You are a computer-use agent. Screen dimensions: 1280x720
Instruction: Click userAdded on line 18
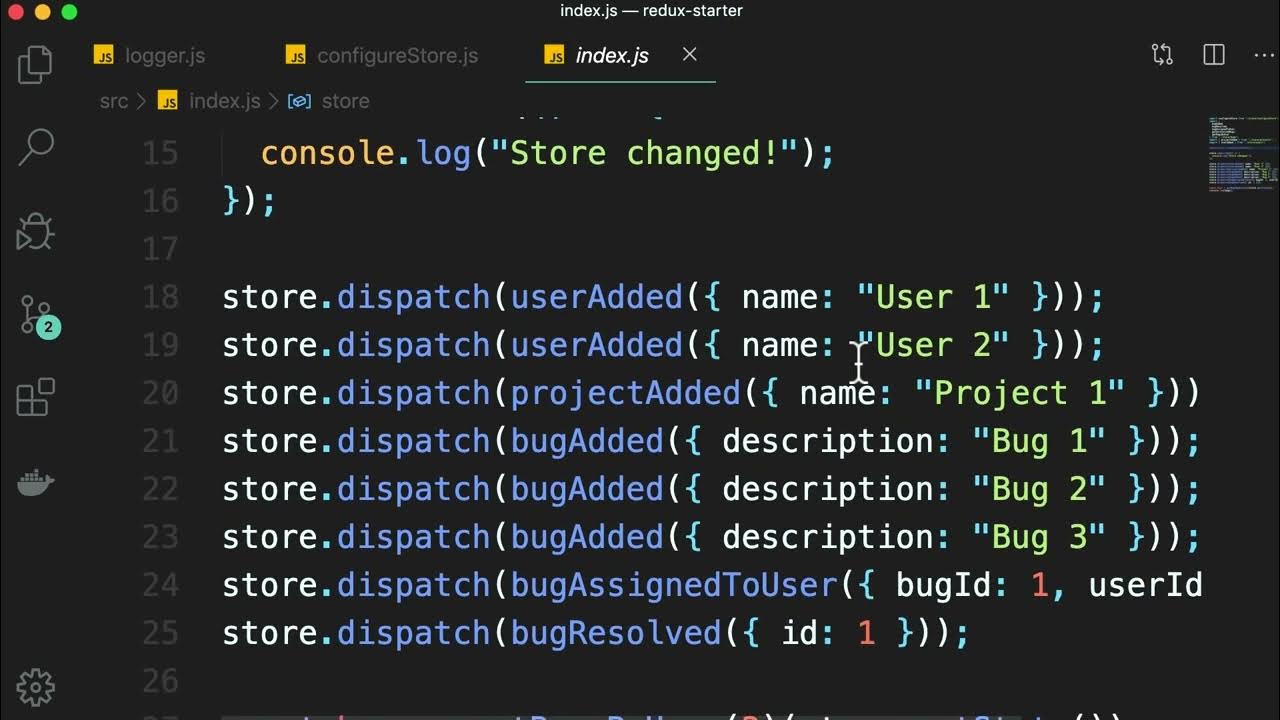[x=597, y=297]
